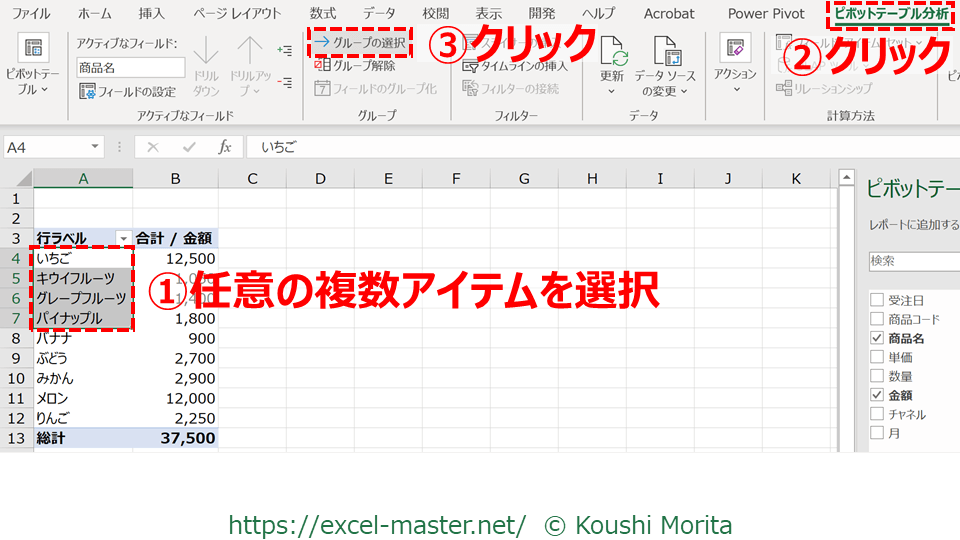The width and height of the screenshot is (960, 540).
Task: Click the field search box in pivot pane
Action: (x=914, y=260)
